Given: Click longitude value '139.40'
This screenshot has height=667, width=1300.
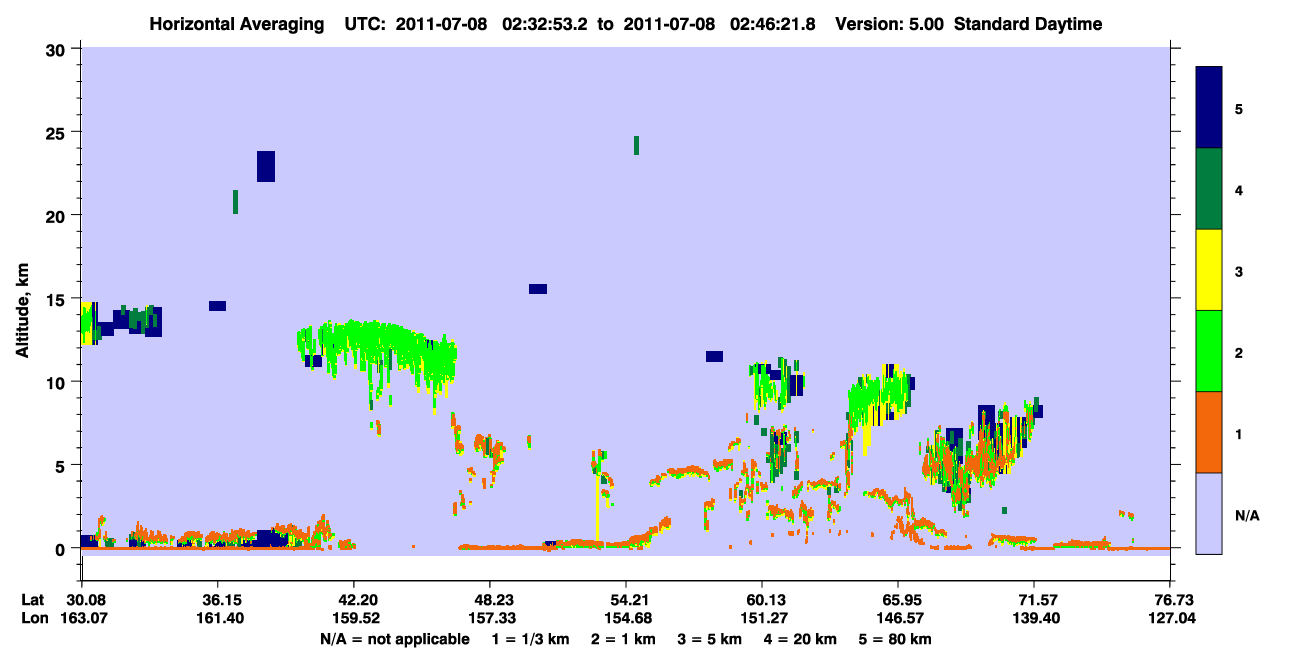Looking at the screenshot, I should point(1034,619).
